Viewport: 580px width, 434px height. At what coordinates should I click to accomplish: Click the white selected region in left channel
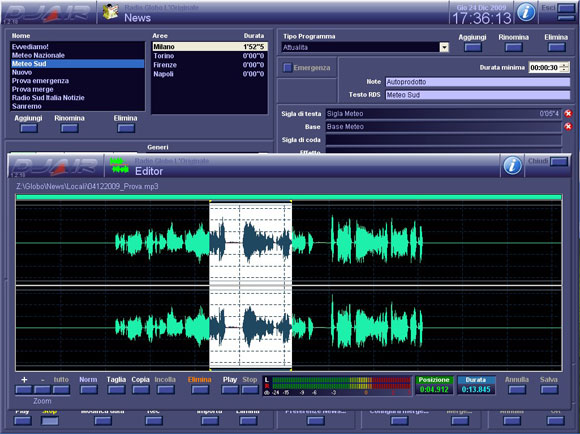point(250,243)
